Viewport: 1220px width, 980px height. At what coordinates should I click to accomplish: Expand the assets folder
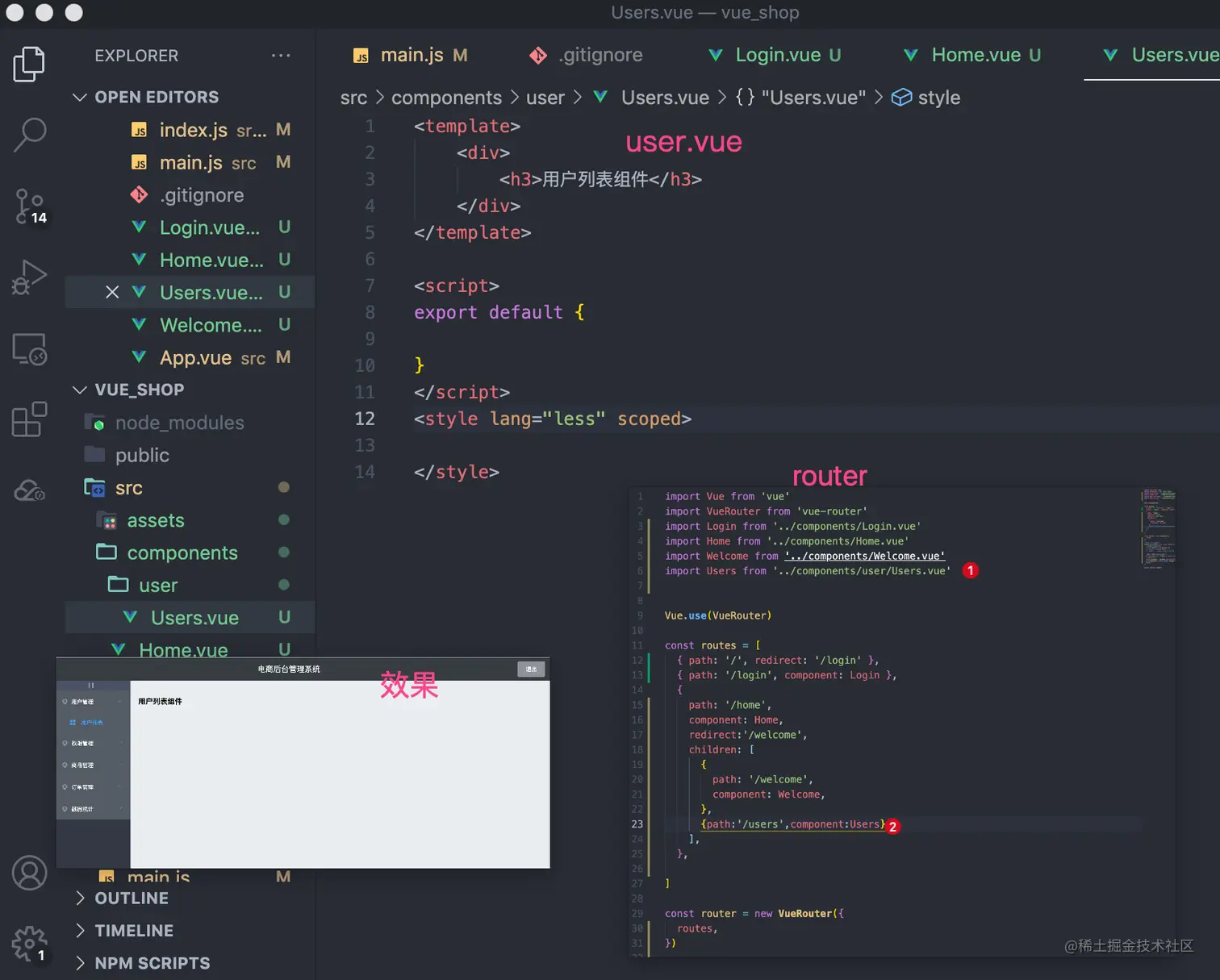[190, 520]
